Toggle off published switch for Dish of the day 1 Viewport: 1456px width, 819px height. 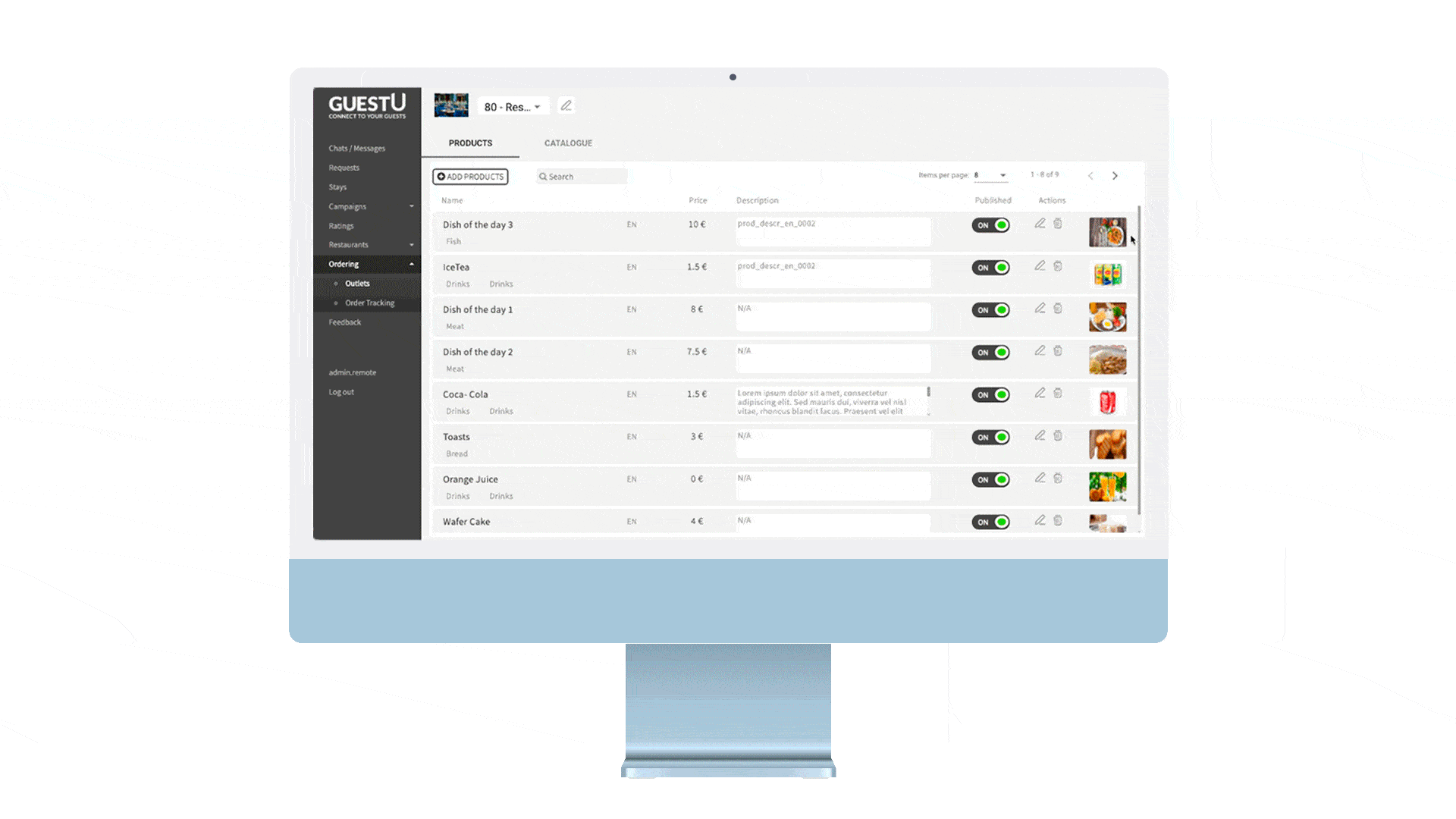coord(990,310)
